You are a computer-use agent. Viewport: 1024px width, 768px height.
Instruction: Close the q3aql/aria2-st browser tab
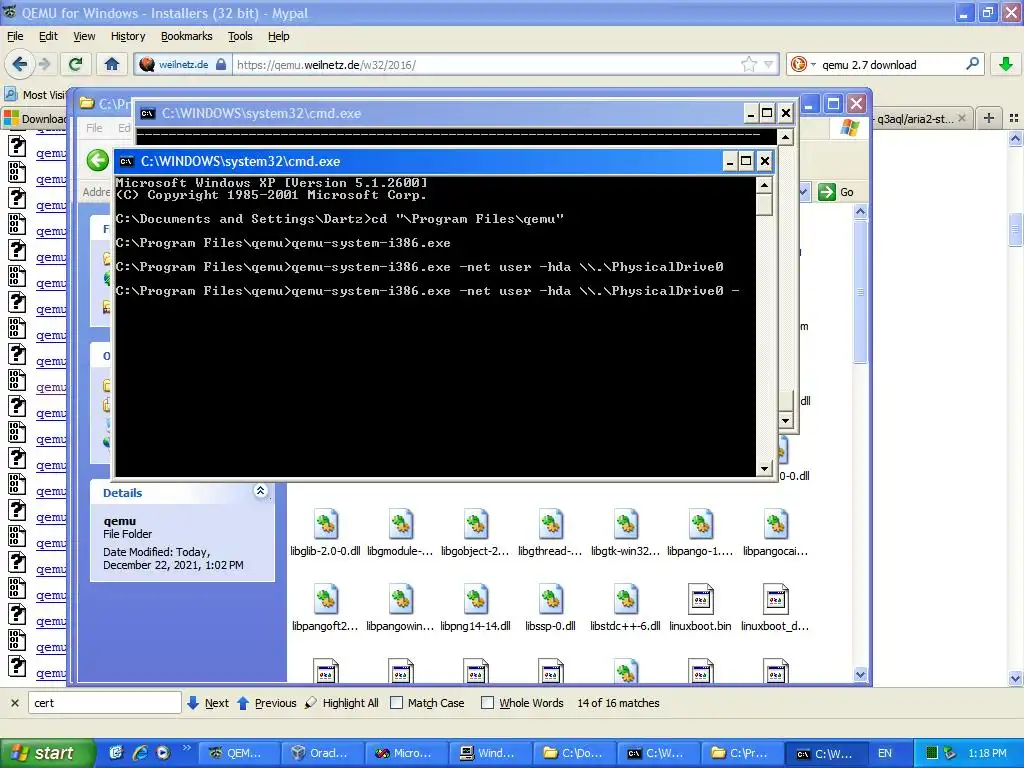[961, 118]
